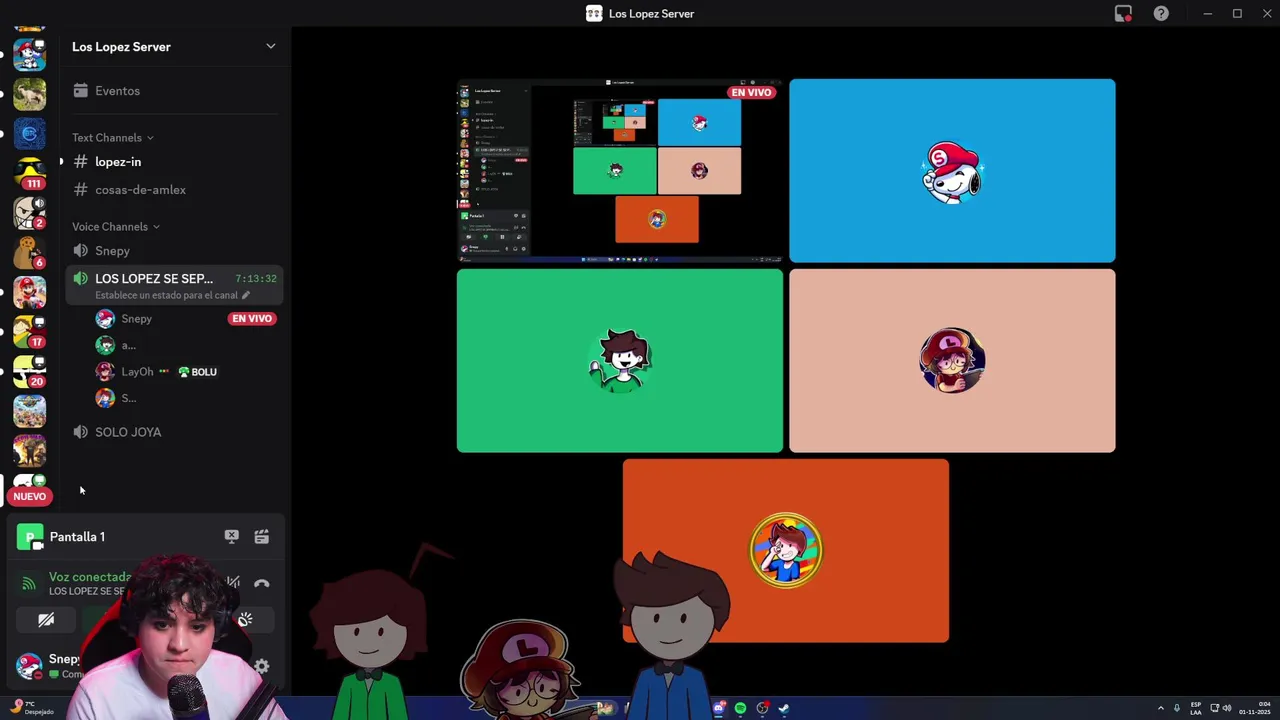Screen dimensions: 1280x720
Task: Focus the green participant tile
Action: pyautogui.click(x=620, y=361)
